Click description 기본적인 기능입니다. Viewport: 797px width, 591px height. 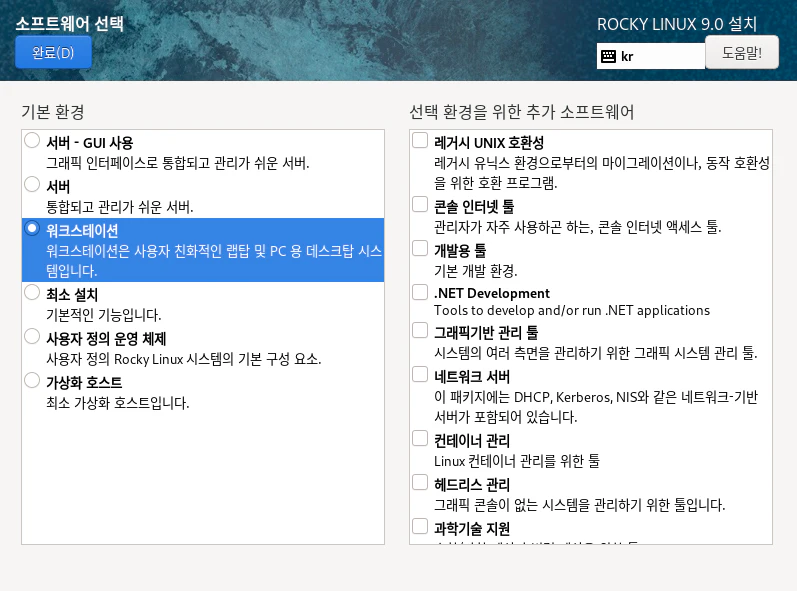click(x=104, y=315)
